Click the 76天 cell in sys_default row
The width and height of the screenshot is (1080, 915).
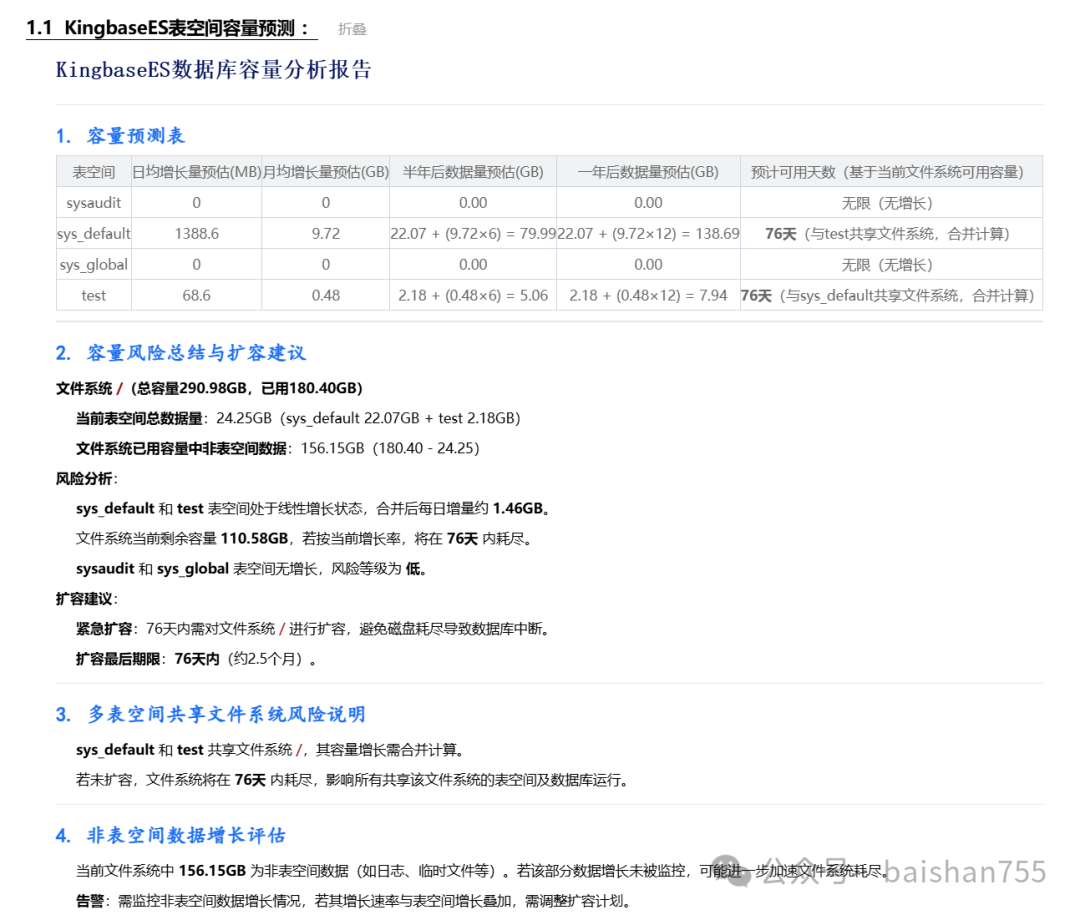[x=891, y=234]
